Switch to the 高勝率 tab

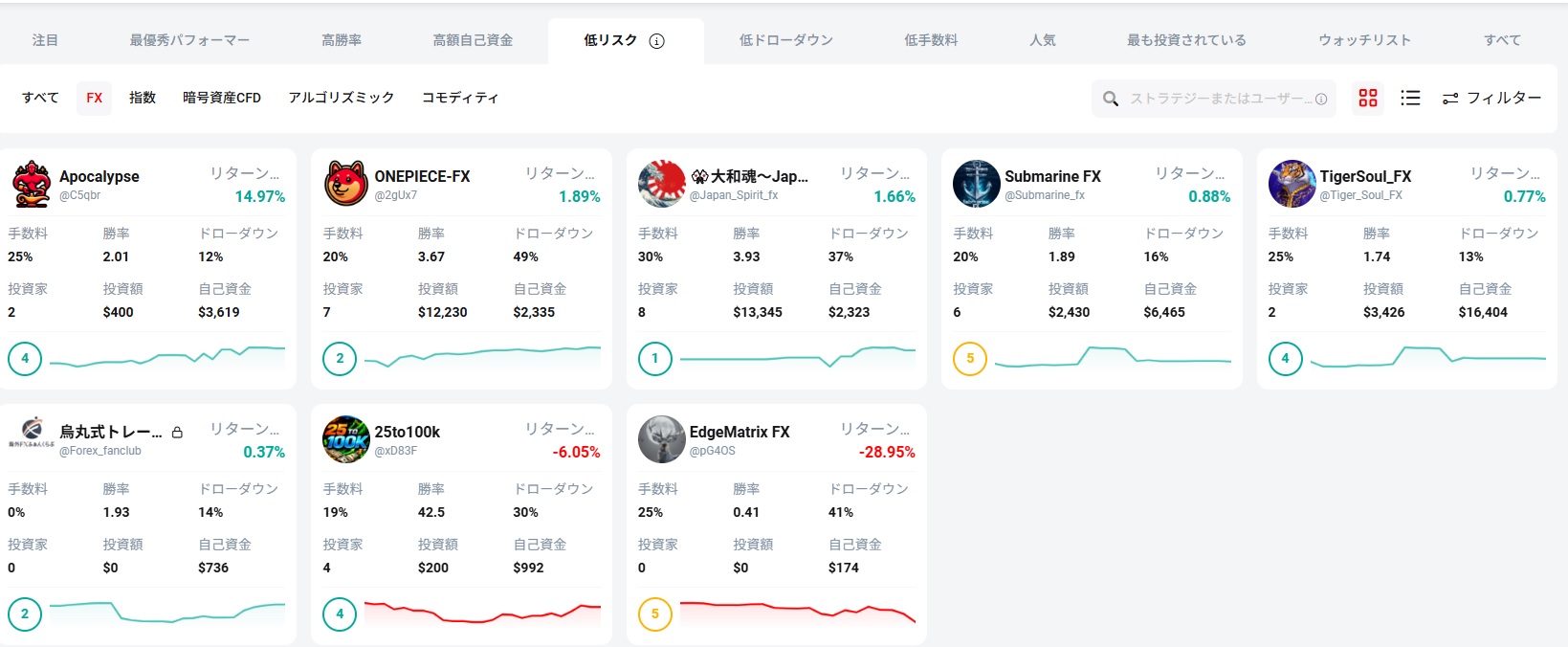342,40
